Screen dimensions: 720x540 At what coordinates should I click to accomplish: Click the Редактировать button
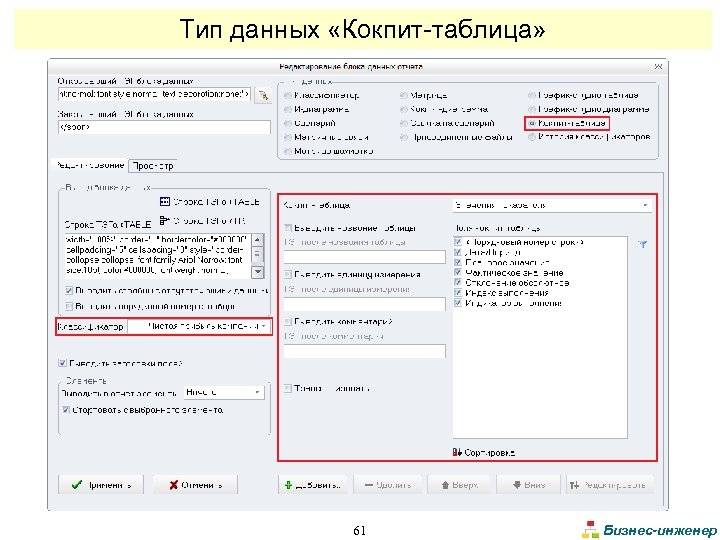tap(610, 485)
